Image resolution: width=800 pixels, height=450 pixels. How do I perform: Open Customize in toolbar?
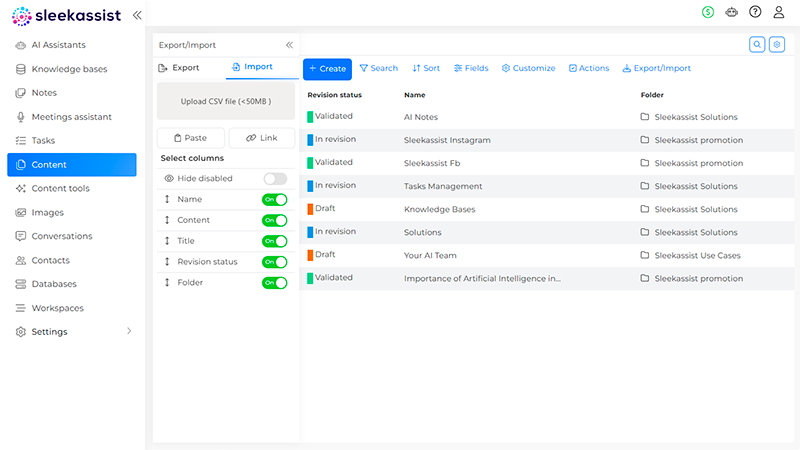tap(529, 68)
